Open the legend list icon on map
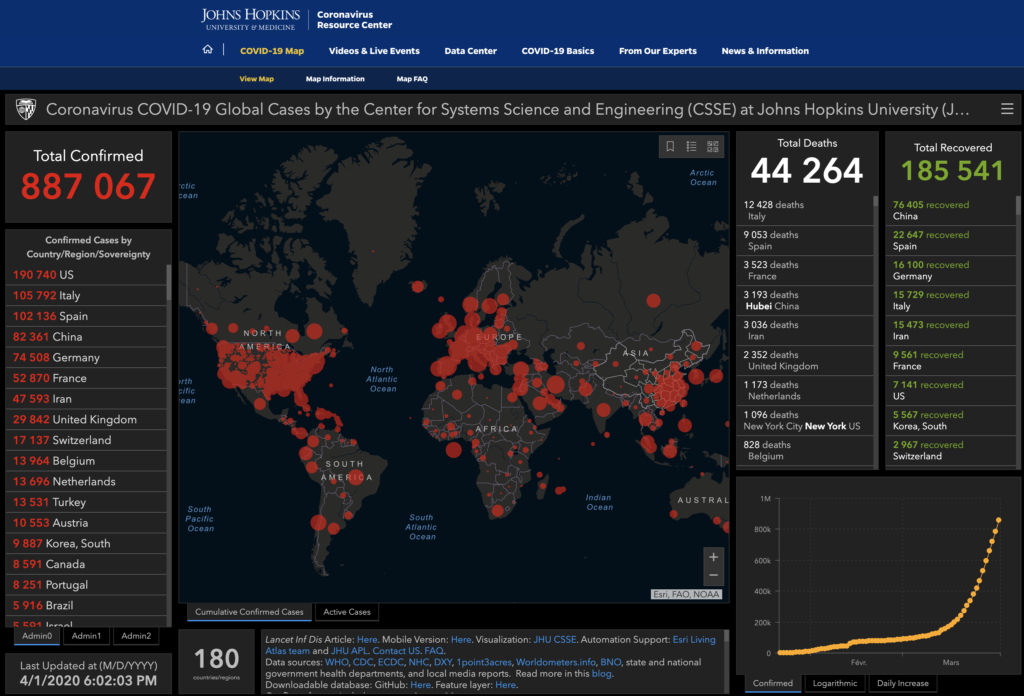 [x=691, y=146]
